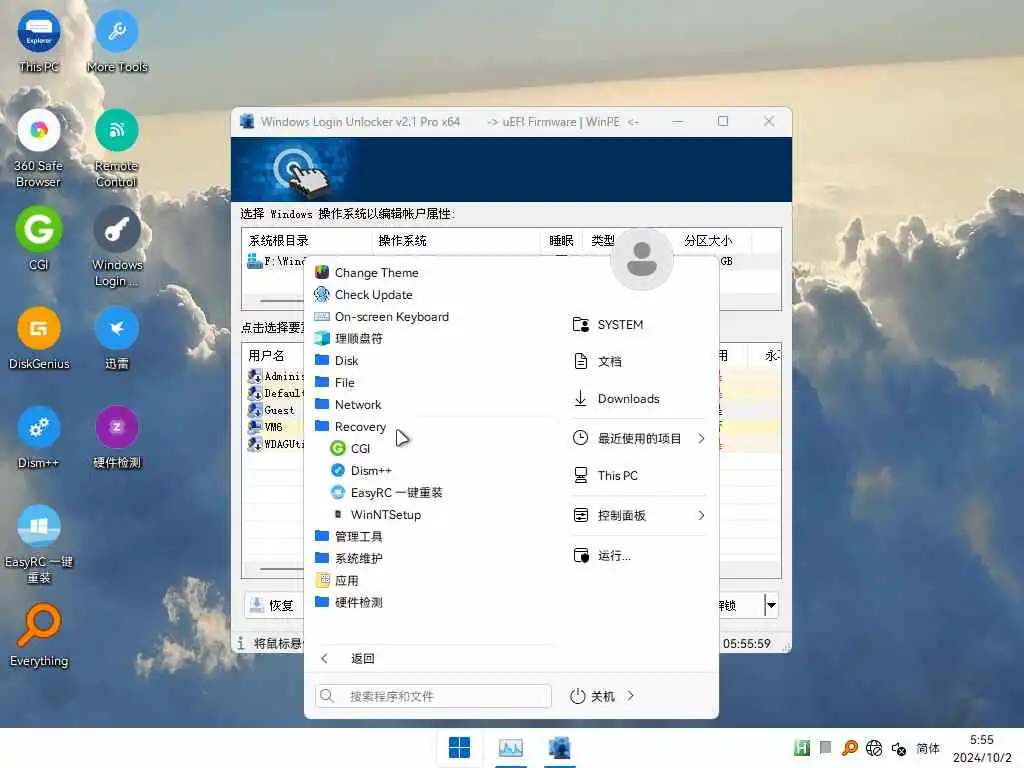Open Everything search desktop icon
The width and height of the screenshot is (1024, 768).
39,636
